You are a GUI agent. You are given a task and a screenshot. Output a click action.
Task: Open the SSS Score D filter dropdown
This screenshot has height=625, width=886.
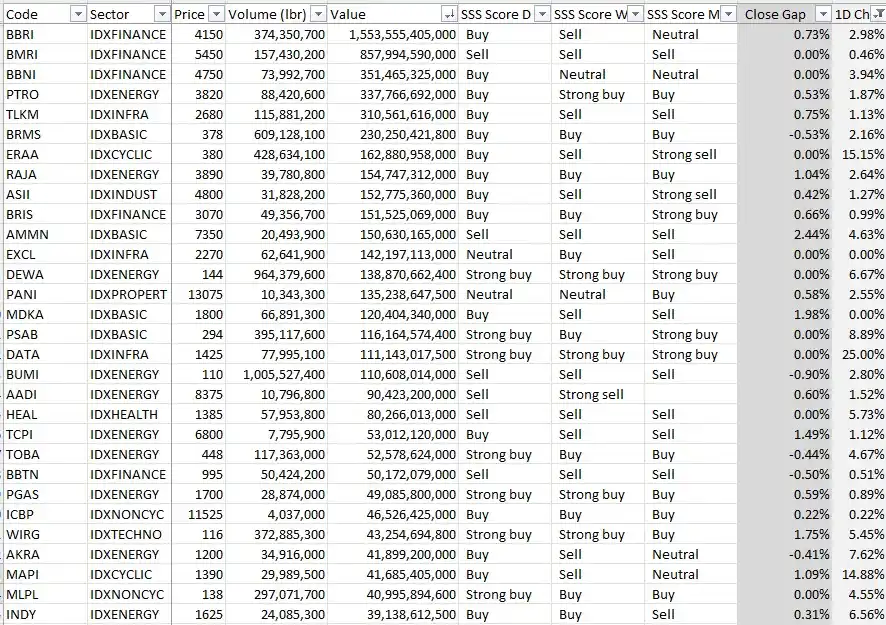click(542, 14)
